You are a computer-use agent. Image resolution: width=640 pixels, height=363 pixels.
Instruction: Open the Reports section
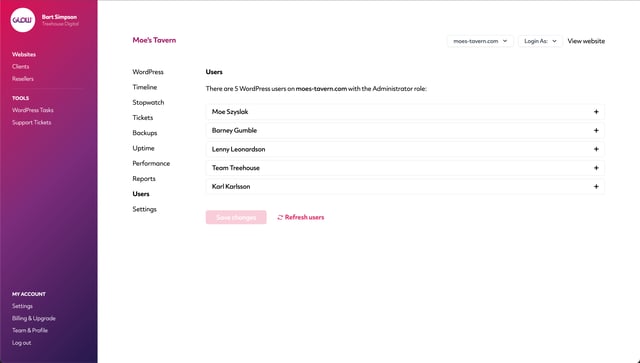pos(144,179)
